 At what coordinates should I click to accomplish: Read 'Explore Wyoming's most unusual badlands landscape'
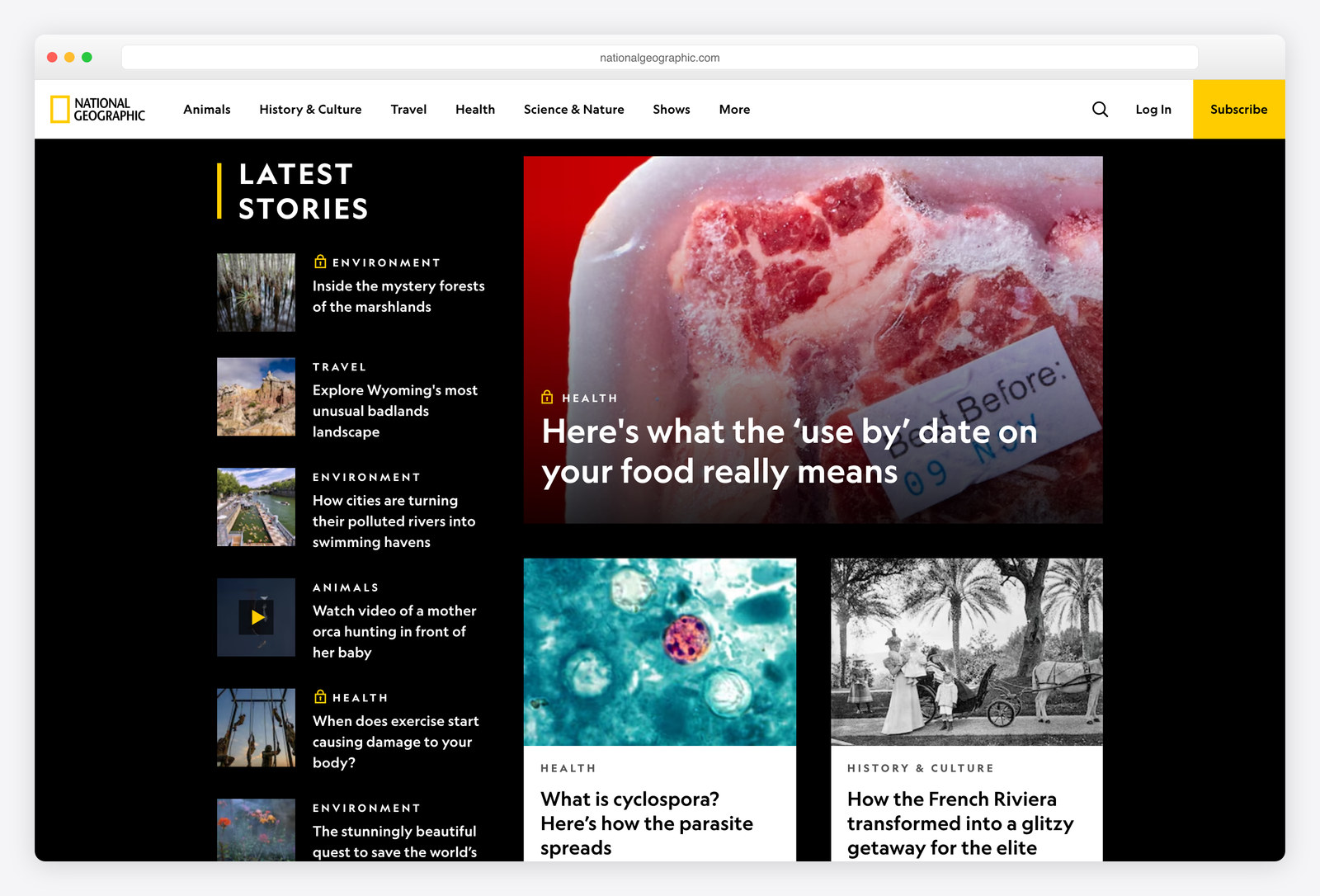pos(395,411)
